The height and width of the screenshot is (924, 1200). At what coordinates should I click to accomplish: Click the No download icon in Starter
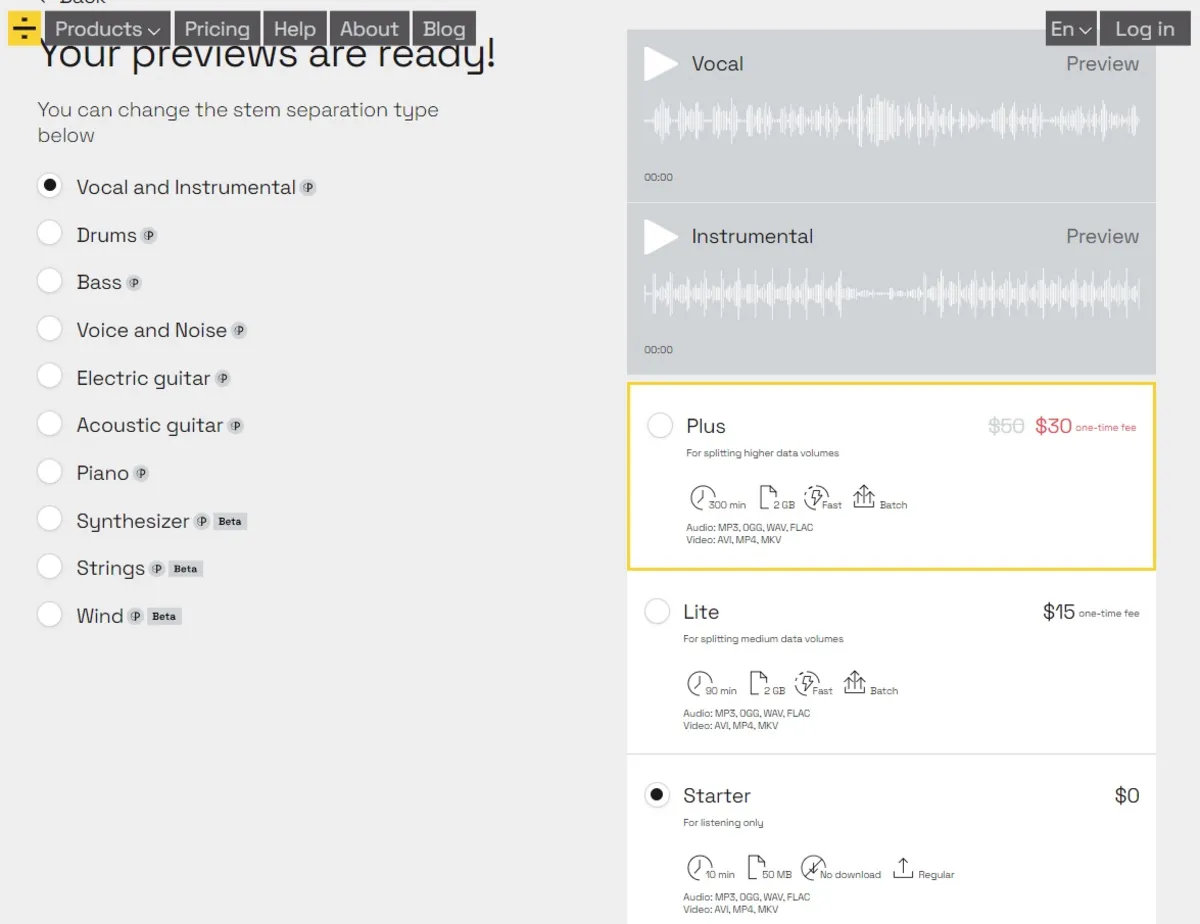(x=814, y=867)
